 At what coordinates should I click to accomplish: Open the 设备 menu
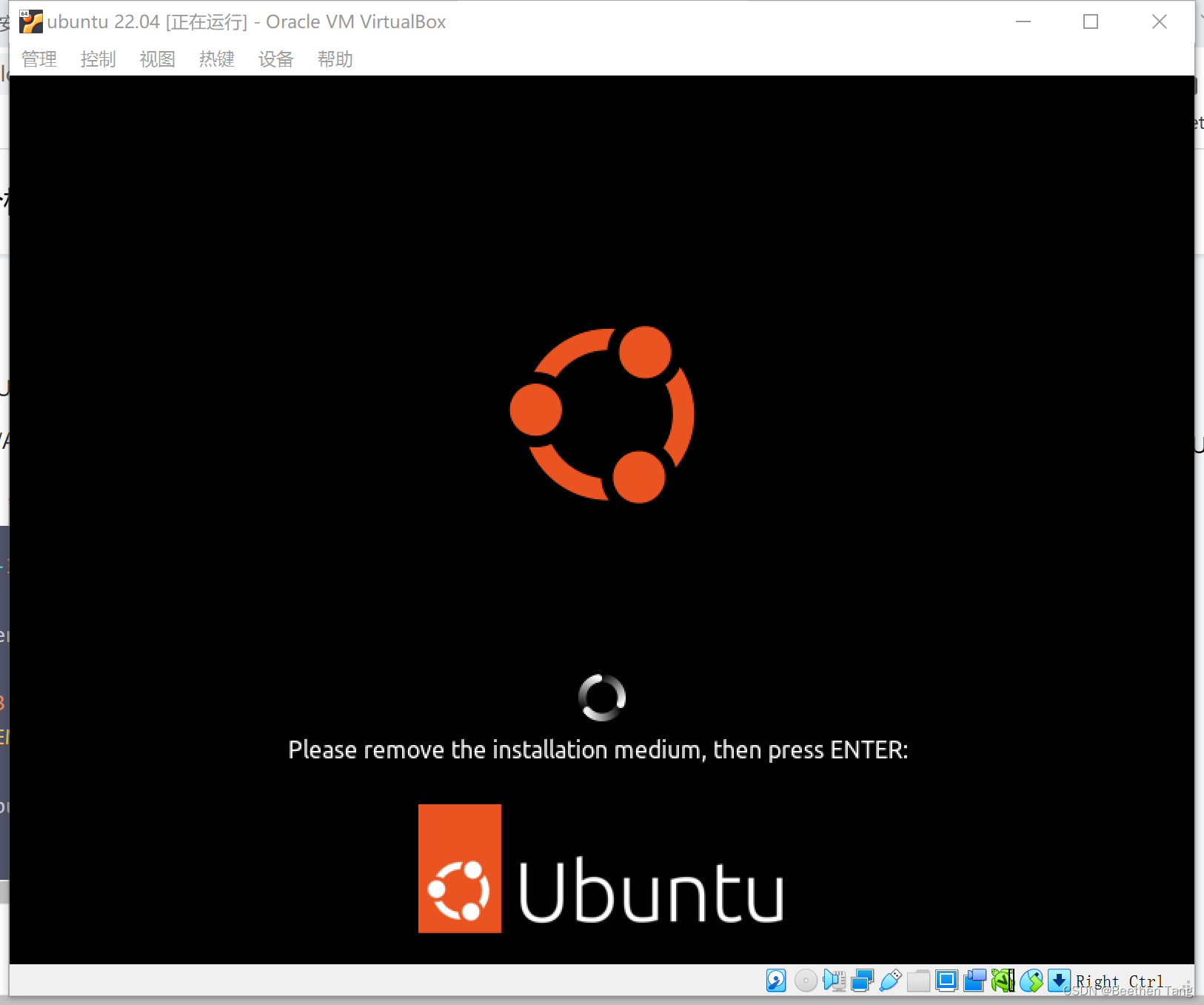[276, 59]
